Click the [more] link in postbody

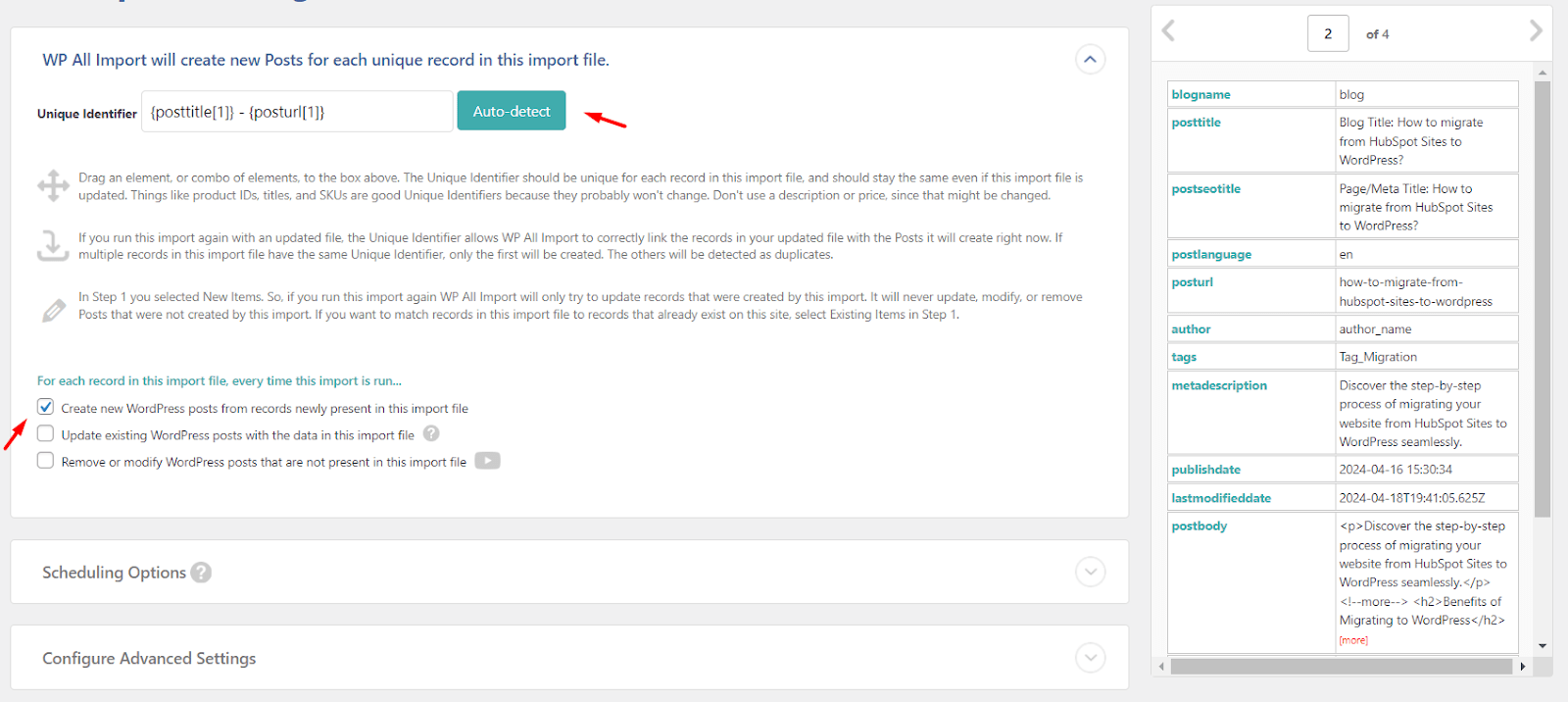pos(1353,640)
